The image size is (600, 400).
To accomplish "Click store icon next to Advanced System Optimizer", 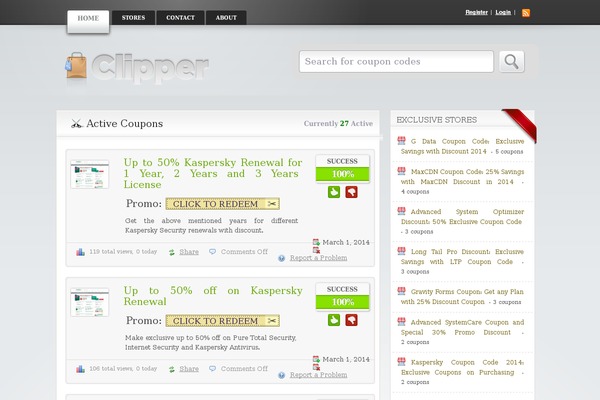I will 401,211.
